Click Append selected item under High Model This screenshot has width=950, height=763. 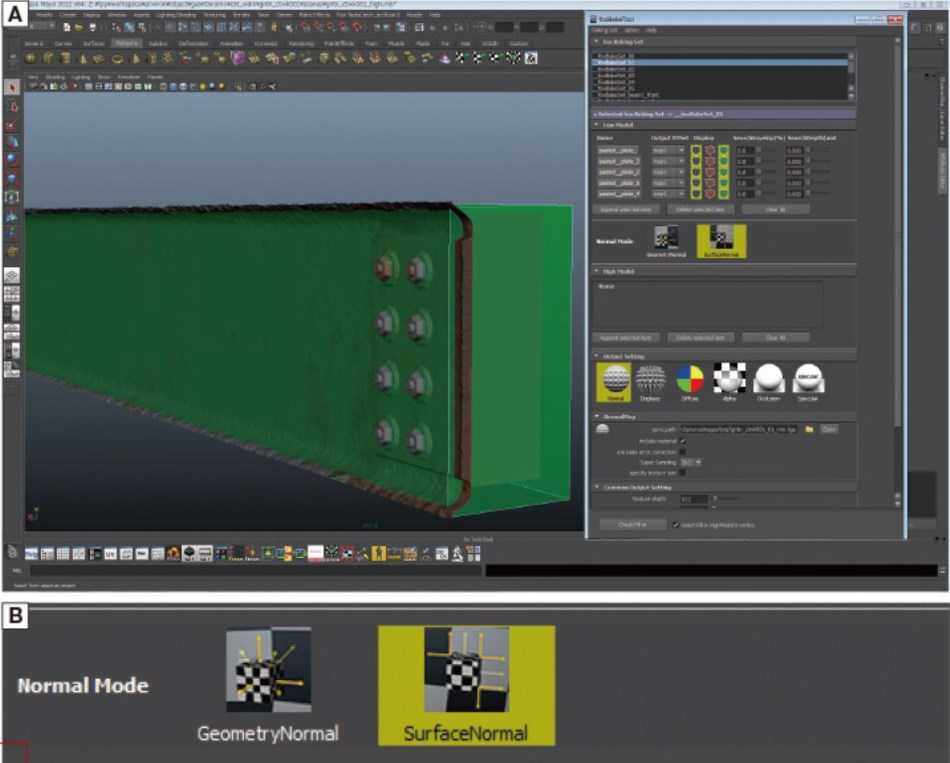(626, 338)
